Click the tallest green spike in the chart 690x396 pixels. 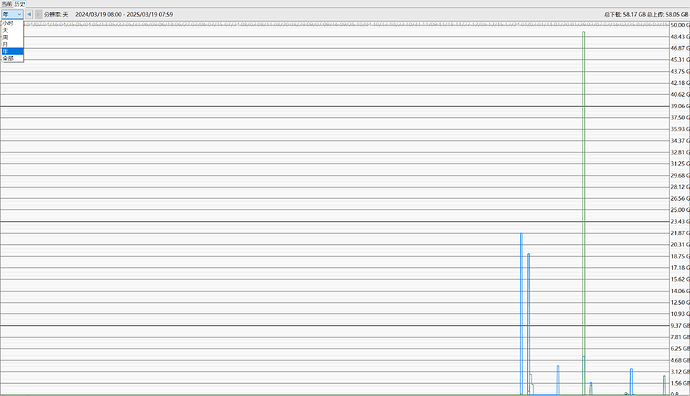click(x=584, y=213)
